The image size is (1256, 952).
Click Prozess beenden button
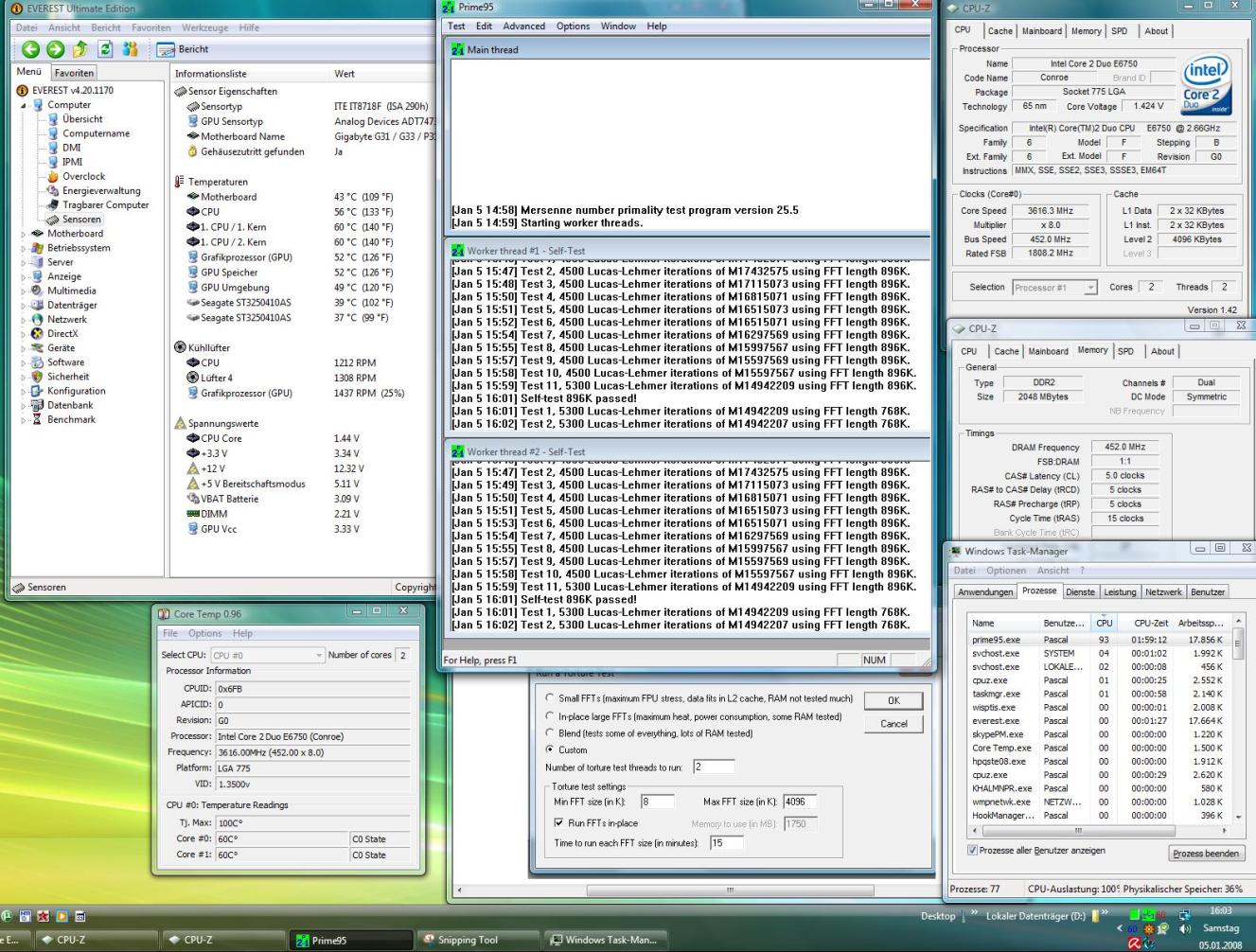click(1206, 854)
